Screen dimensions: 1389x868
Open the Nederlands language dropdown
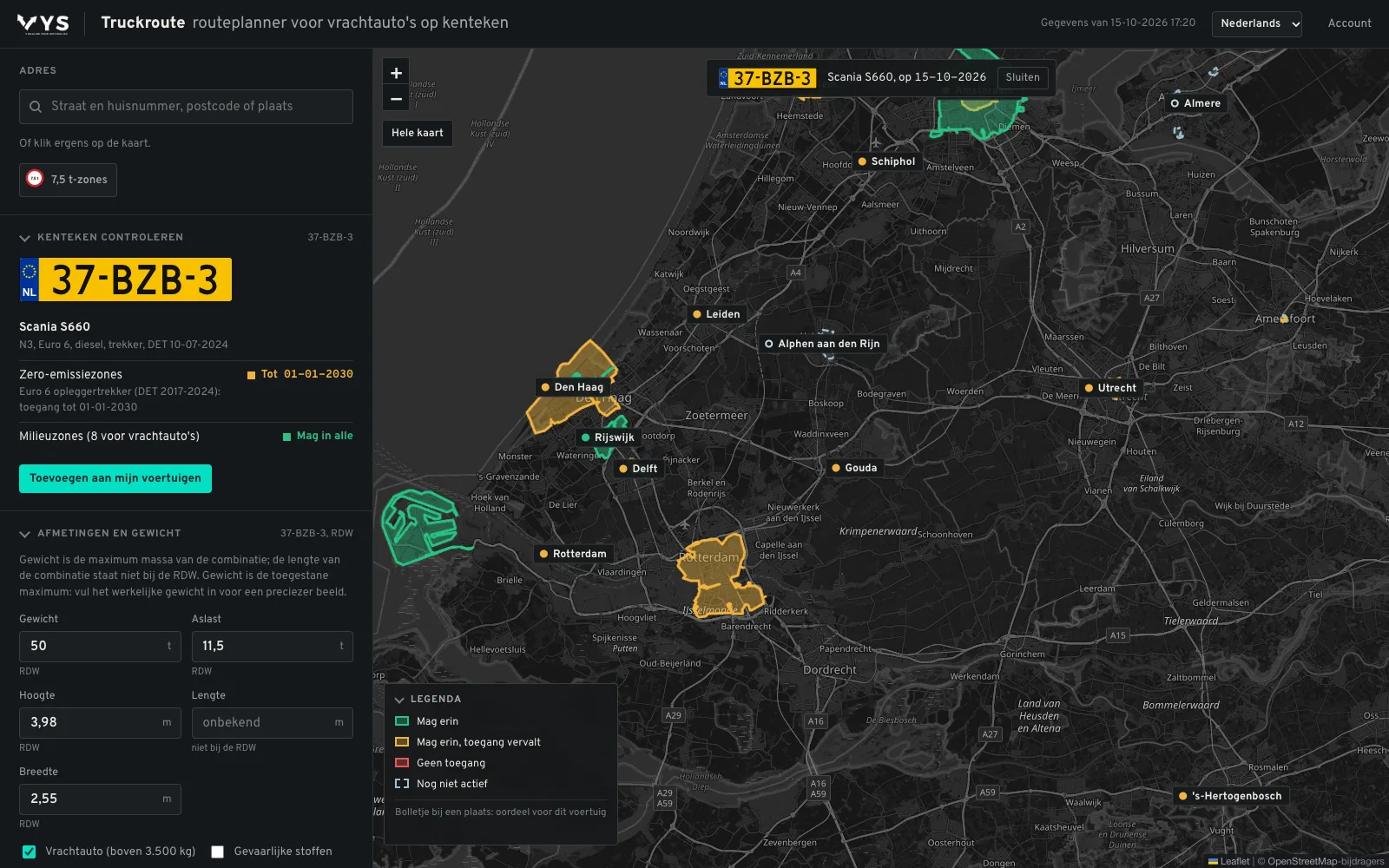click(1256, 23)
